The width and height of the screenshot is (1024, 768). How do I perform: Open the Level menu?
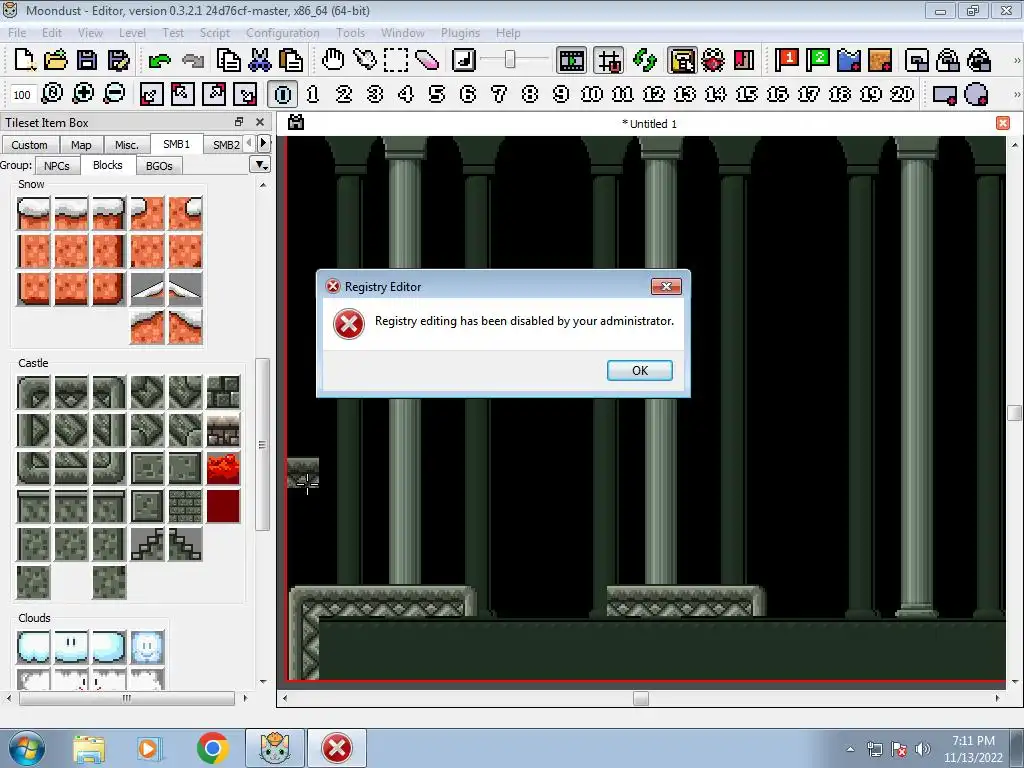tap(132, 33)
